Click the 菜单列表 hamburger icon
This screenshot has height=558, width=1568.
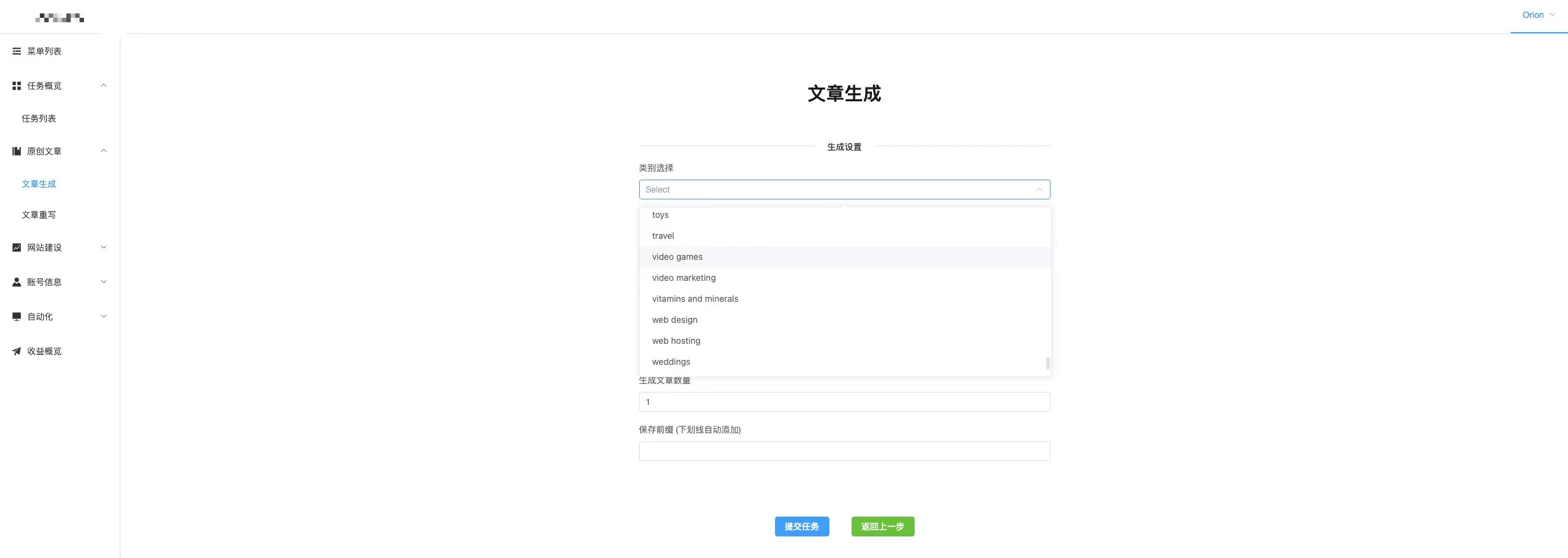pyautogui.click(x=17, y=51)
